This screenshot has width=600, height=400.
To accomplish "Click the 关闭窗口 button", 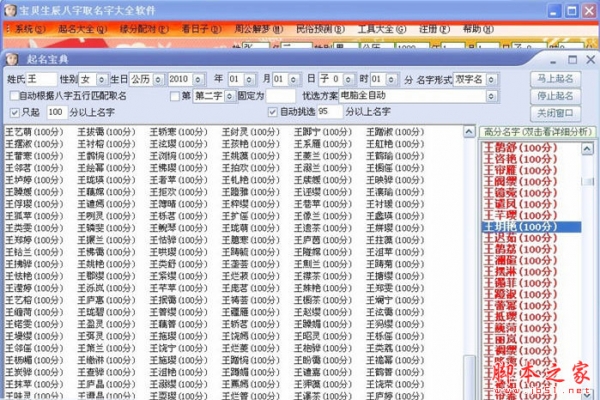I will tap(555, 113).
